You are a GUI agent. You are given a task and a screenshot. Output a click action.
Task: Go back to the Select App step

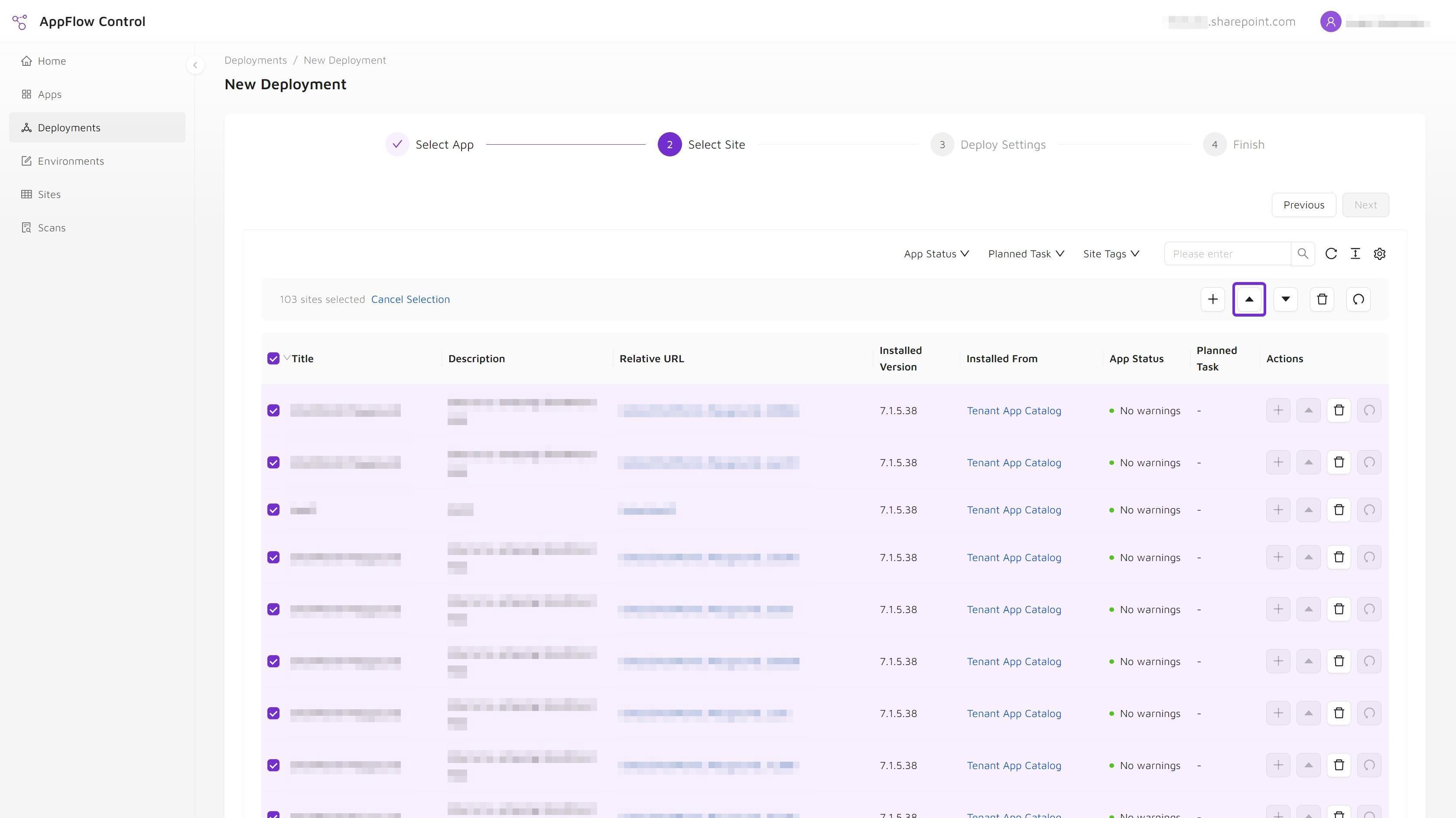point(429,145)
